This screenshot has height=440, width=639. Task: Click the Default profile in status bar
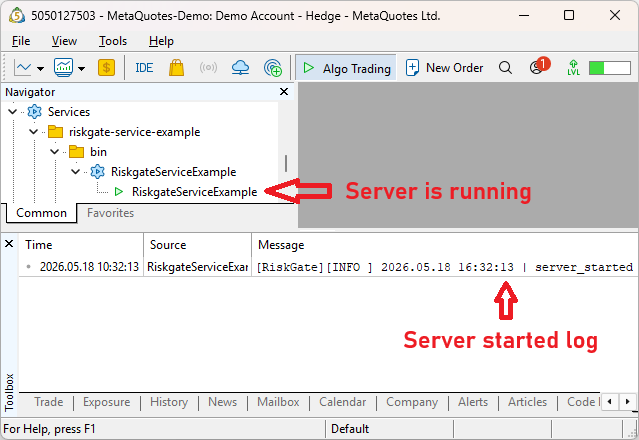click(x=350, y=429)
